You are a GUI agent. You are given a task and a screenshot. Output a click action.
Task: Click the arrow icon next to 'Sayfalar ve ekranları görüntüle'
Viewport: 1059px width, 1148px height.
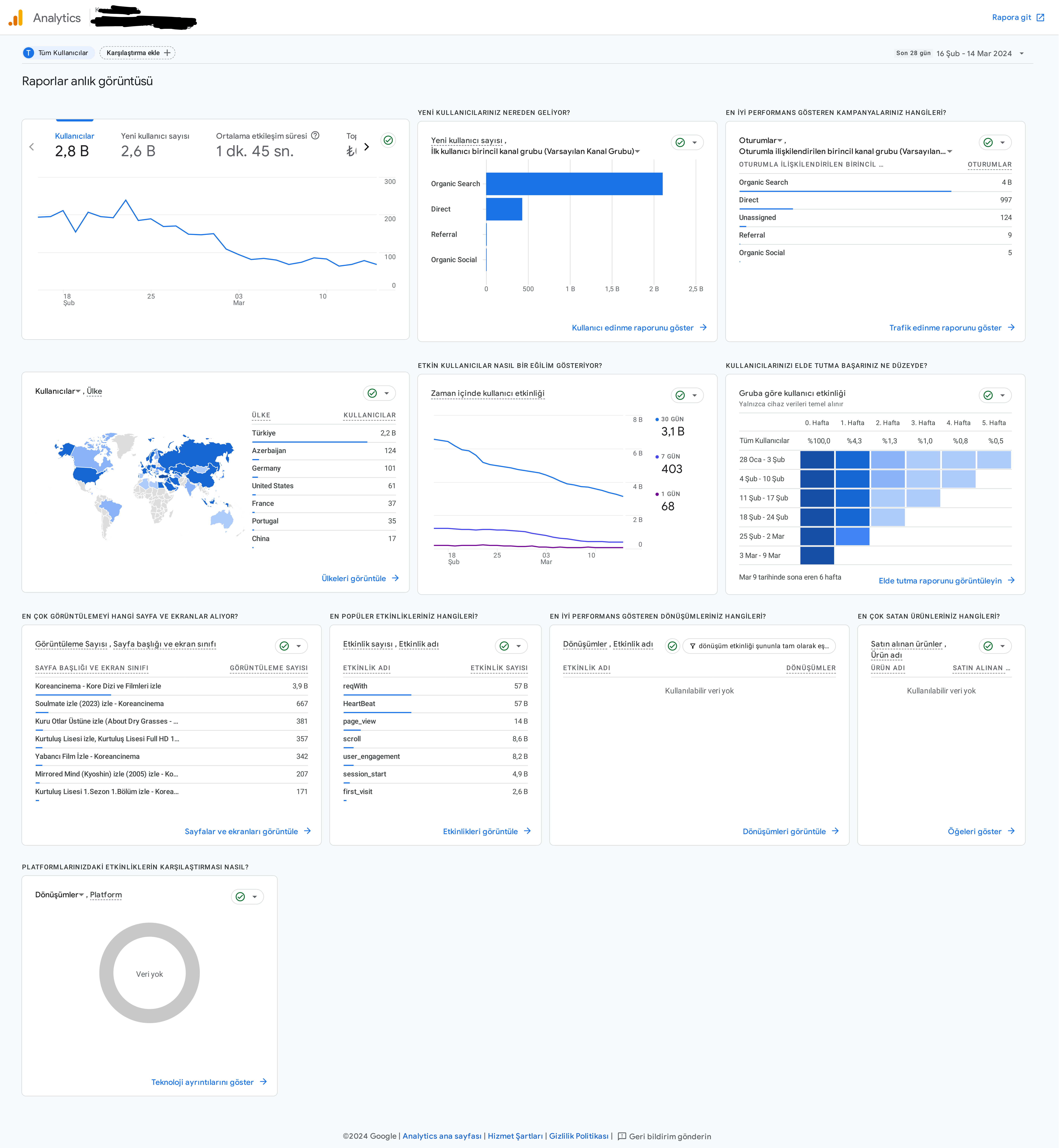[307, 831]
